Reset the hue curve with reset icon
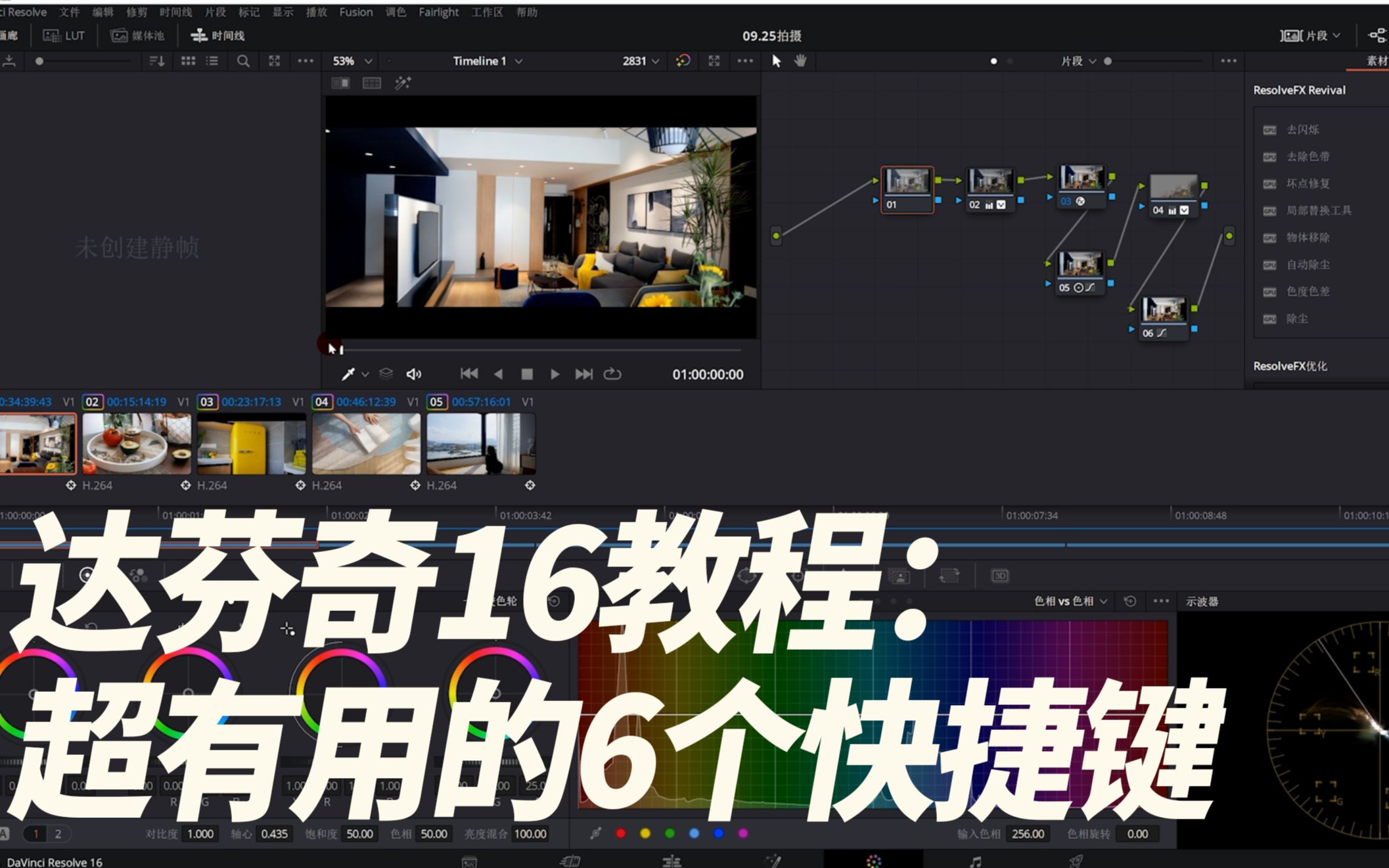This screenshot has height=868, width=1389. click(x=1130, y=601)
